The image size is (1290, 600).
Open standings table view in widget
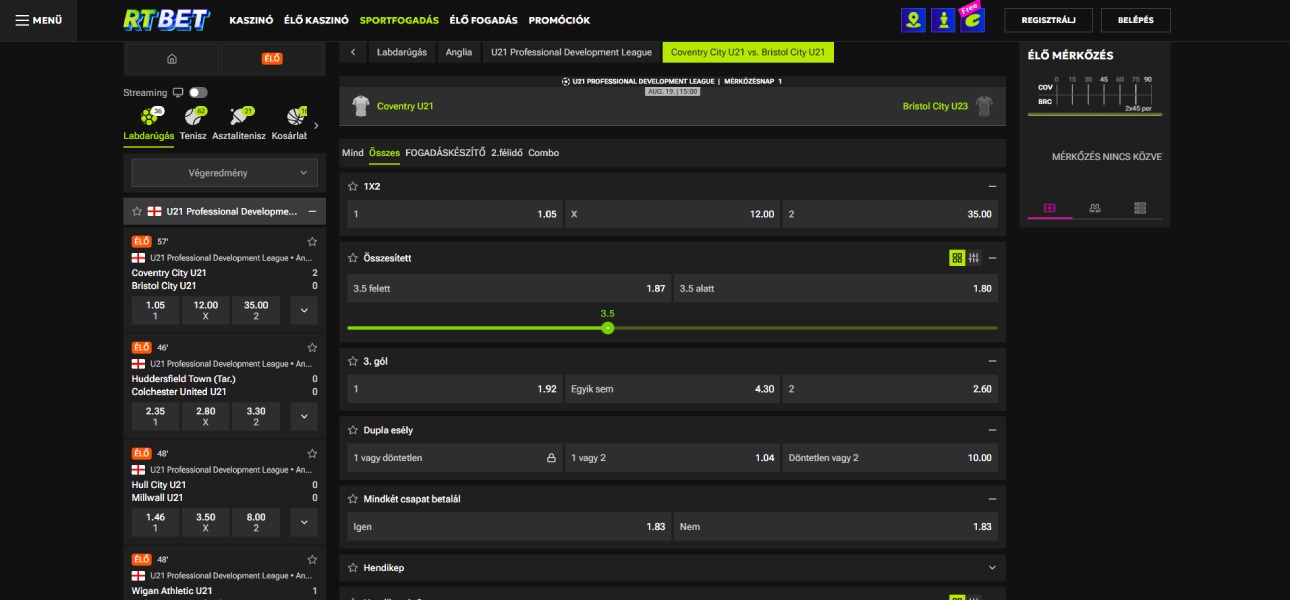click(x=1140, y=208)
